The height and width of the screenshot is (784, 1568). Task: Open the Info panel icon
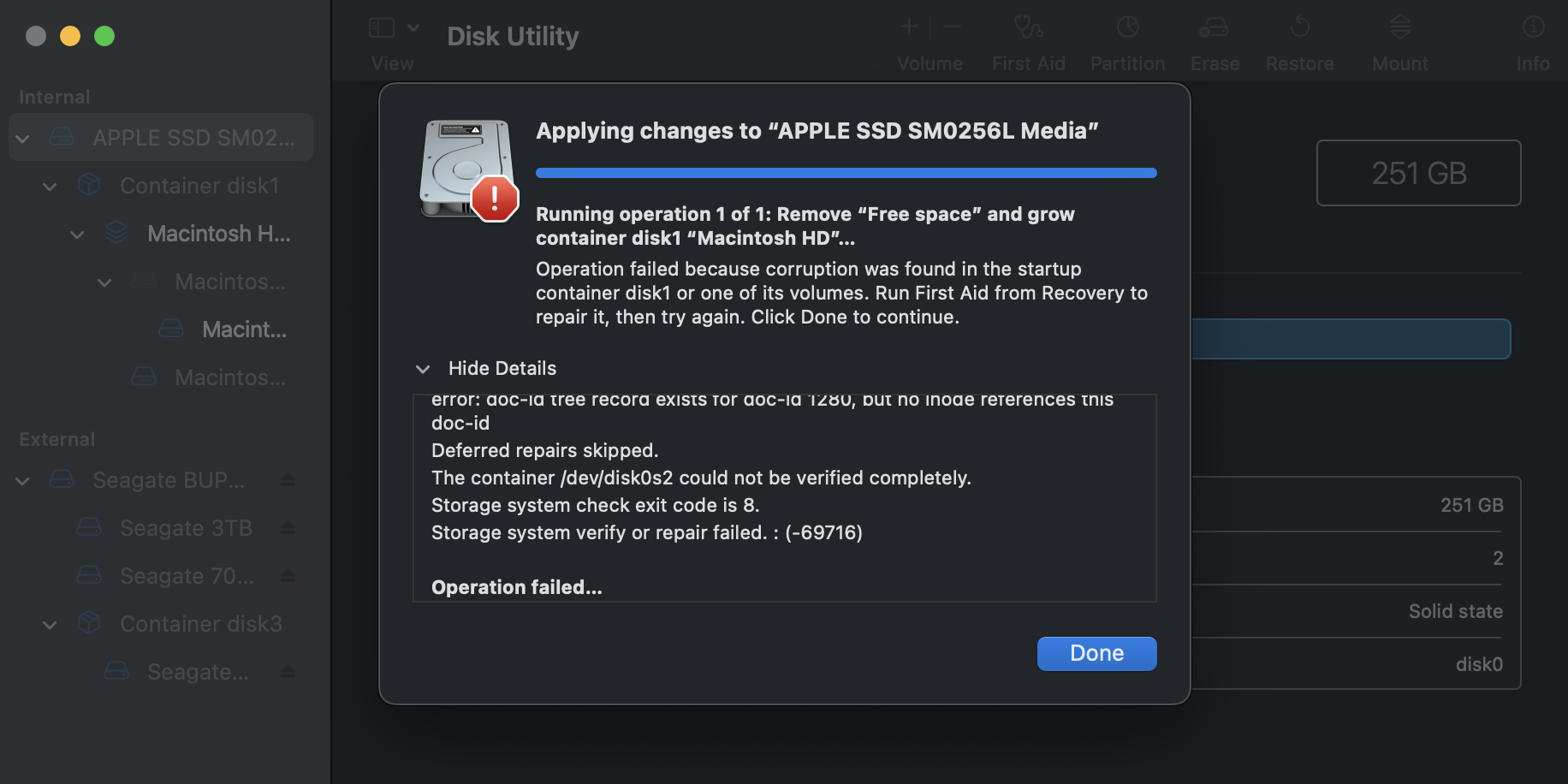[1533, 27]
